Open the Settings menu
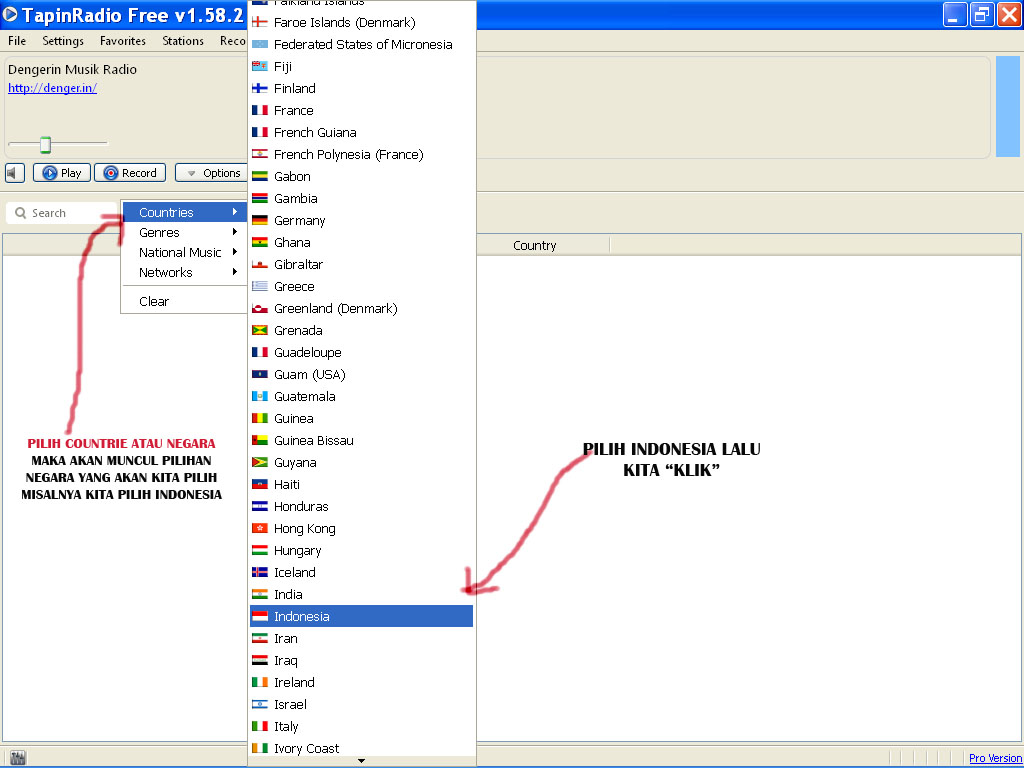This screenshot has height=768, width=1024. (x=63, y=40)
